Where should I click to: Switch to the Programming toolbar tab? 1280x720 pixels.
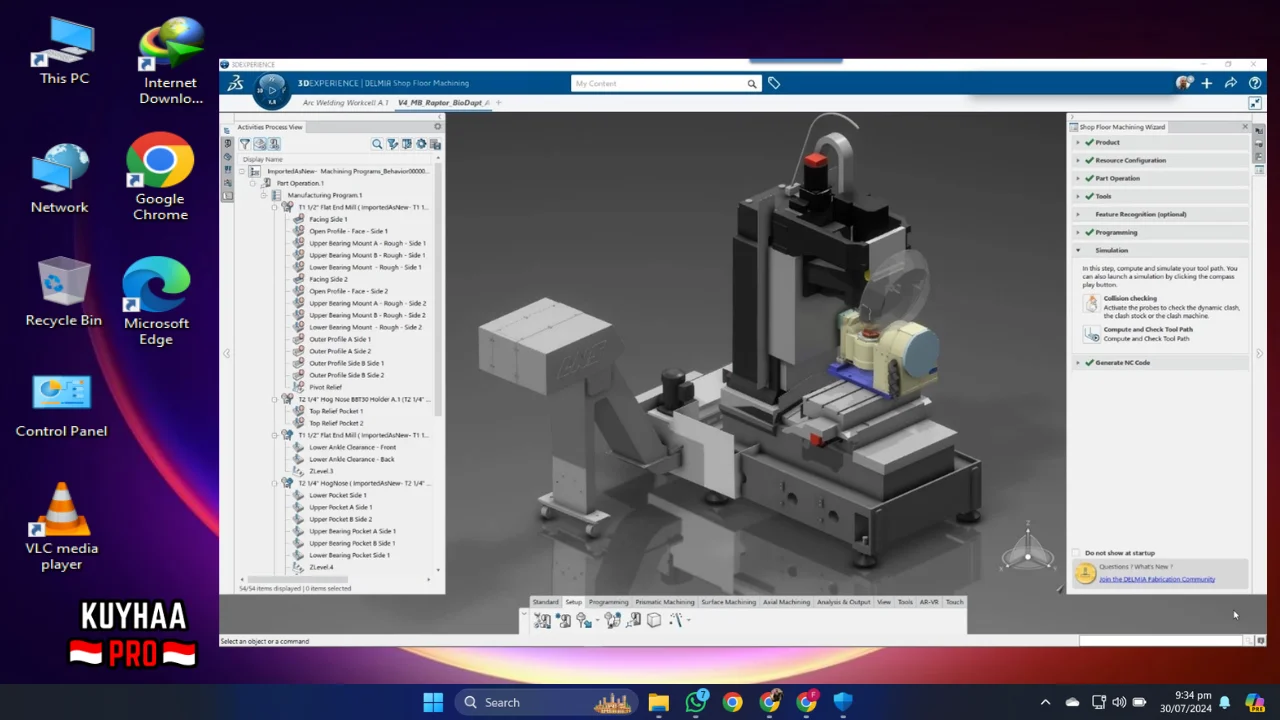coord(608,602)
